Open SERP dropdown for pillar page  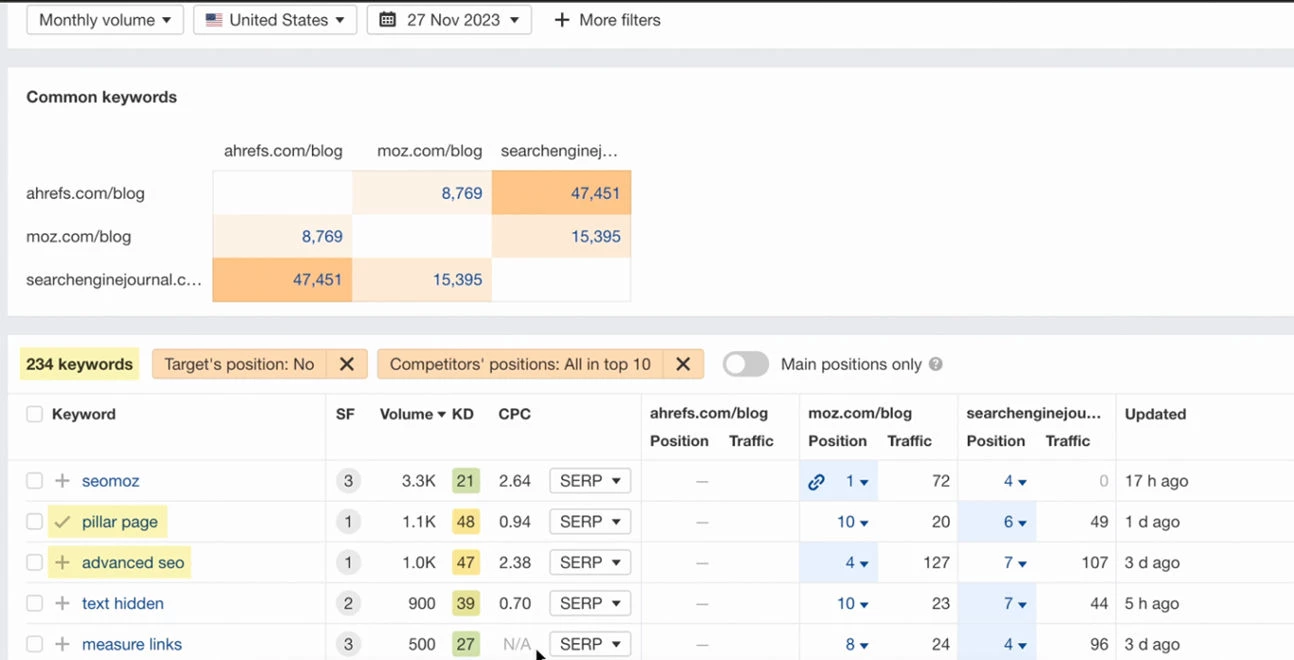590,522
